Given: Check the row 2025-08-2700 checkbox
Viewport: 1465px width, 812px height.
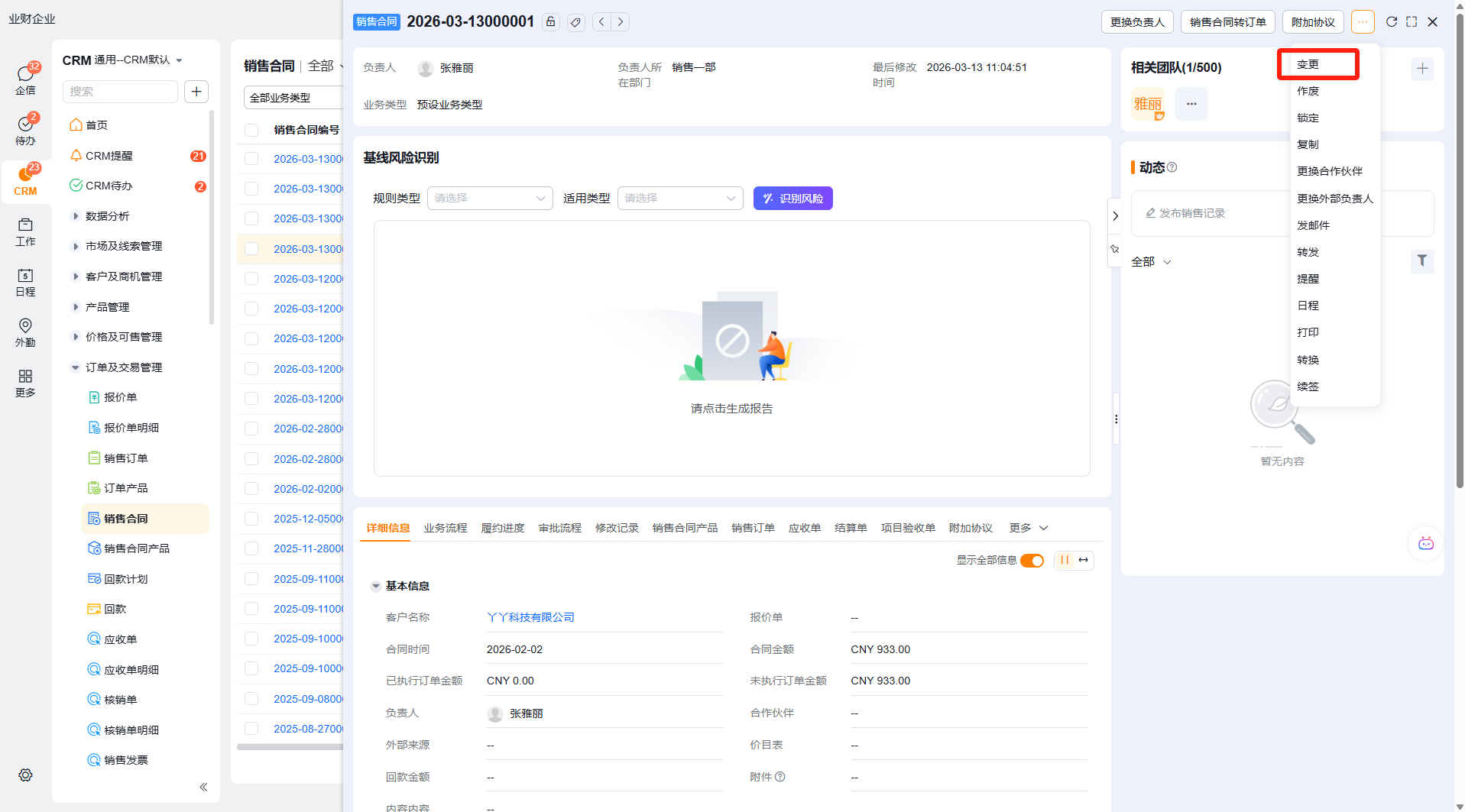Looking at the screenshot, I should pos(251,729).
